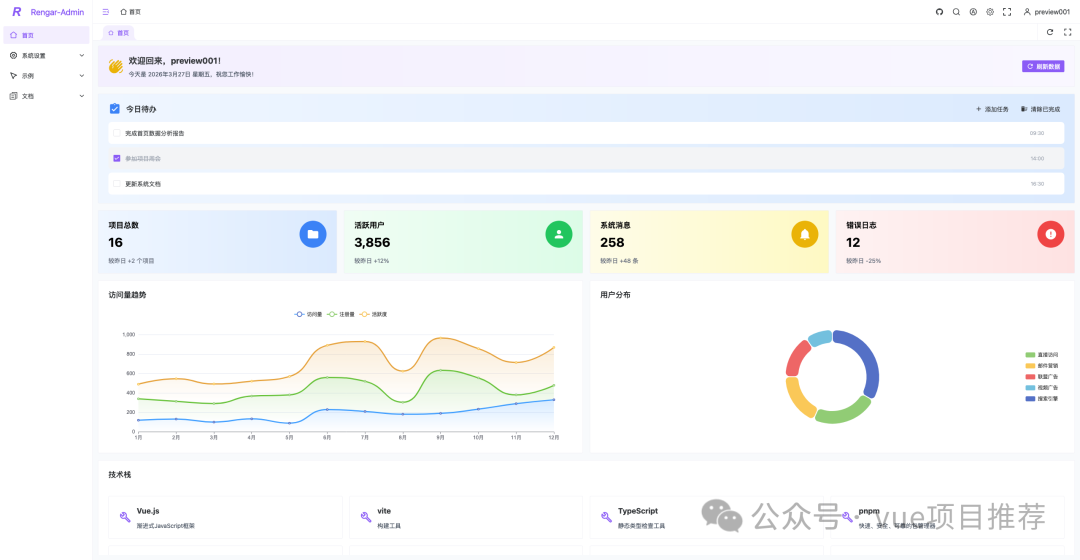Click the green user icon on 活跃用户 card
Image resolution: width=1080 pixels, height=560 pixels.
coord(559,234)
